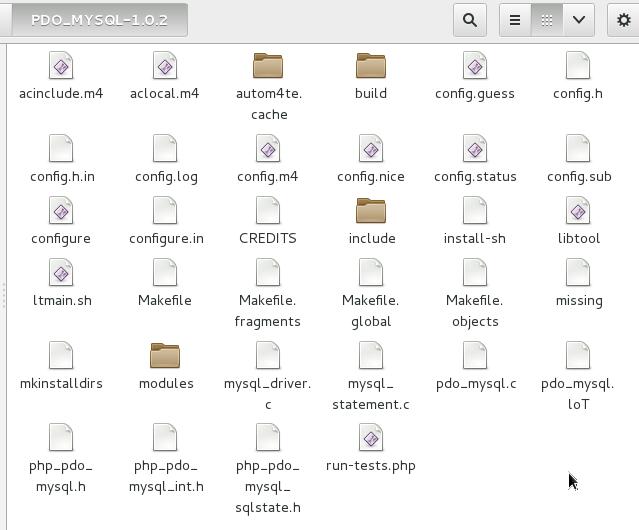This screenshot has width=639, height=530.
Task: Select the pdo_mysql.loT file icon
Action: click(578, 355)
